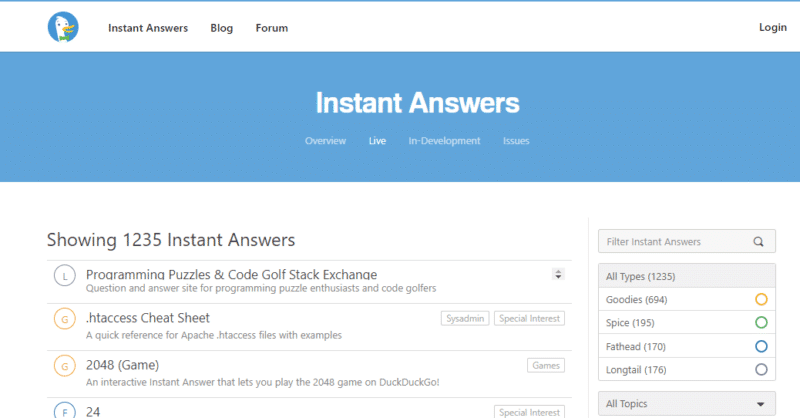Click the Filter Instant Answers input field

tap(687, 241)
